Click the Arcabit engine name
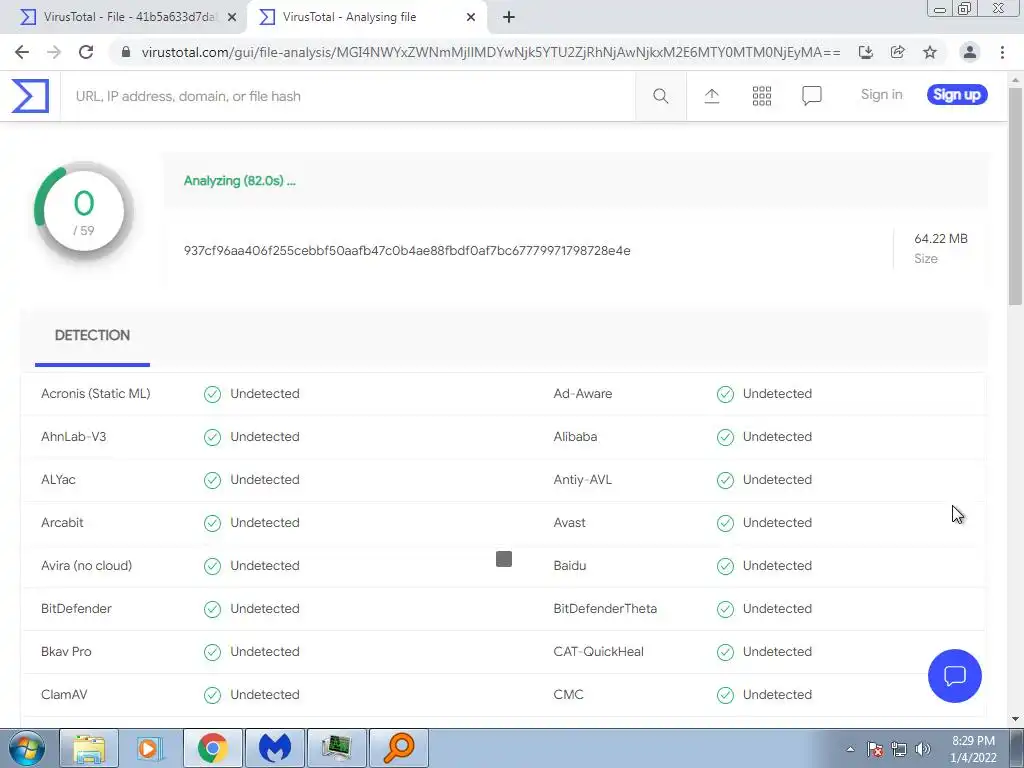This screenshot has height=768, width=1024. 62,523
